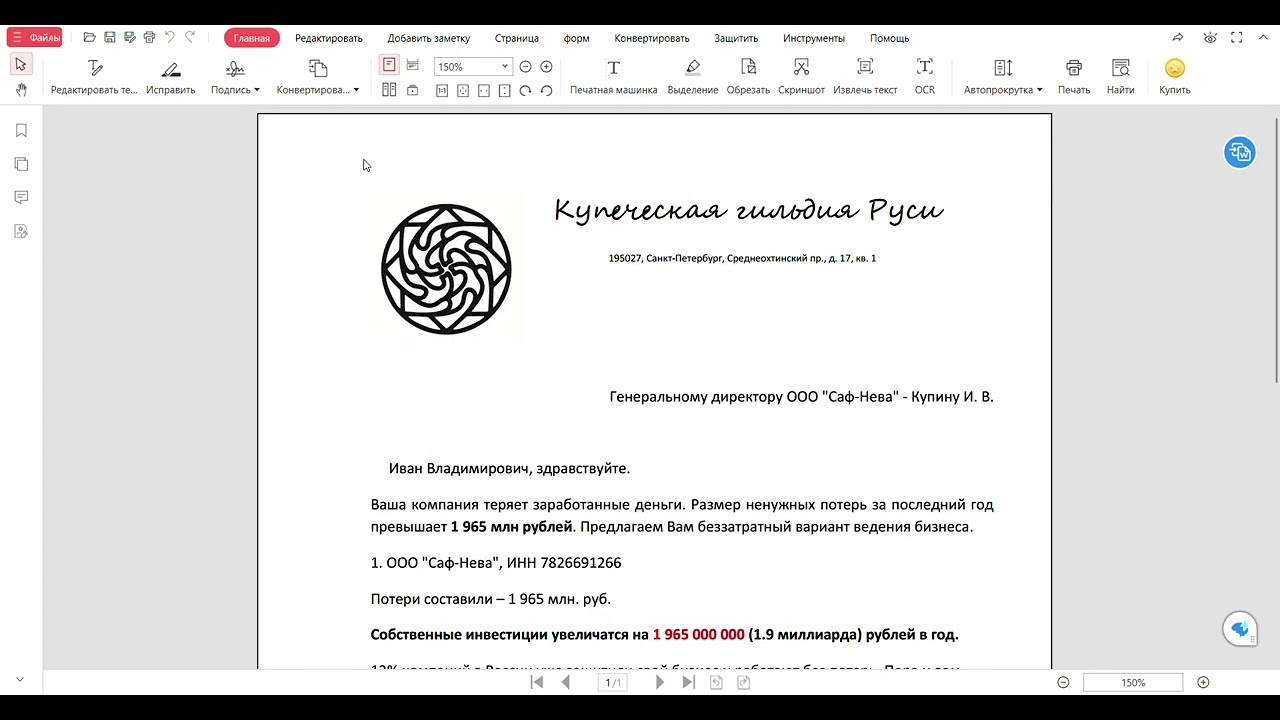Activate the Выделение highlight tool

click(693, 78)
